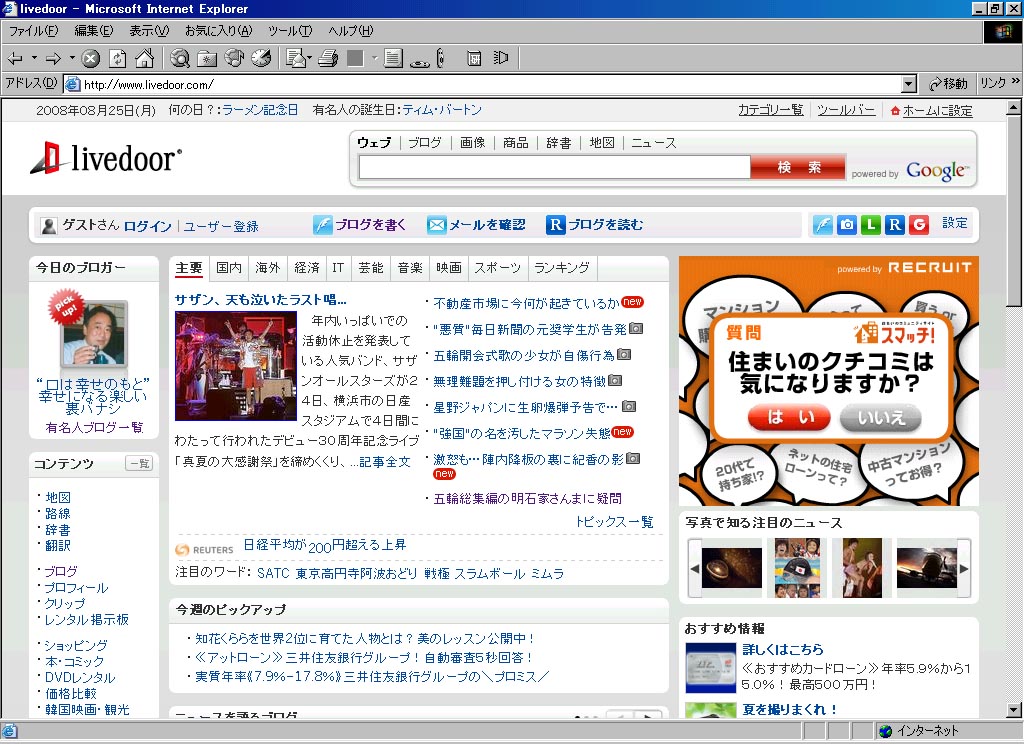Screen dimensions: 1024x744
Task: Click the Google logo next to search
Action: (938, 171)
